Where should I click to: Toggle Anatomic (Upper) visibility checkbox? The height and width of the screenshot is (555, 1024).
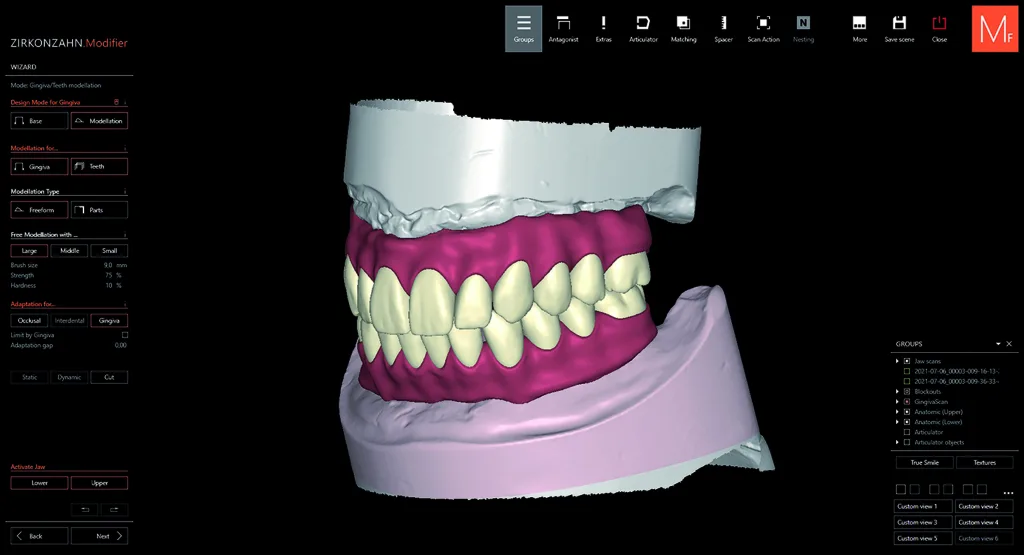[906, 412]
